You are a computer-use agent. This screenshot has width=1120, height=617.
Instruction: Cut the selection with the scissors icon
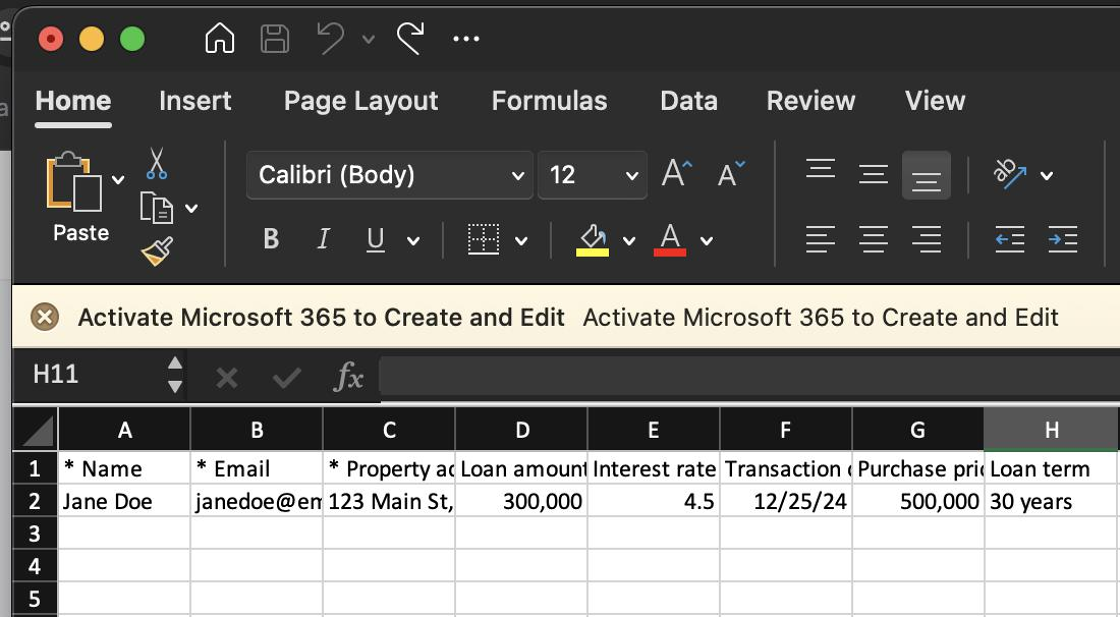[156, 163]
